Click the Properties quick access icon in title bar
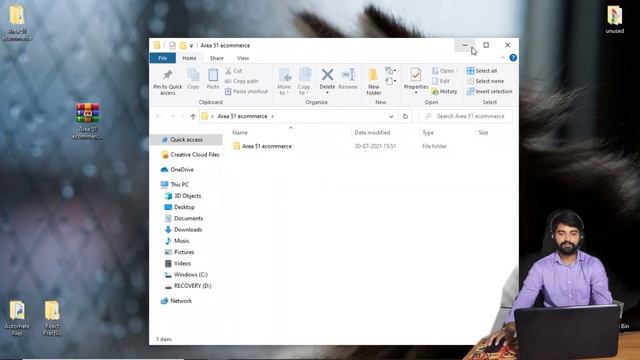The image size is (640, 360). pos(172,45)
